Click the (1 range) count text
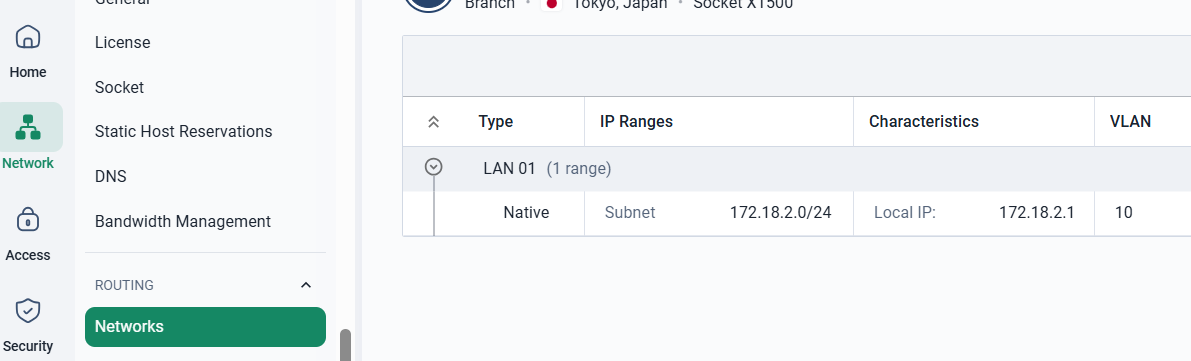Image resolution: width=1191 pixels, height=361 pixels. (x=579, y=169)
